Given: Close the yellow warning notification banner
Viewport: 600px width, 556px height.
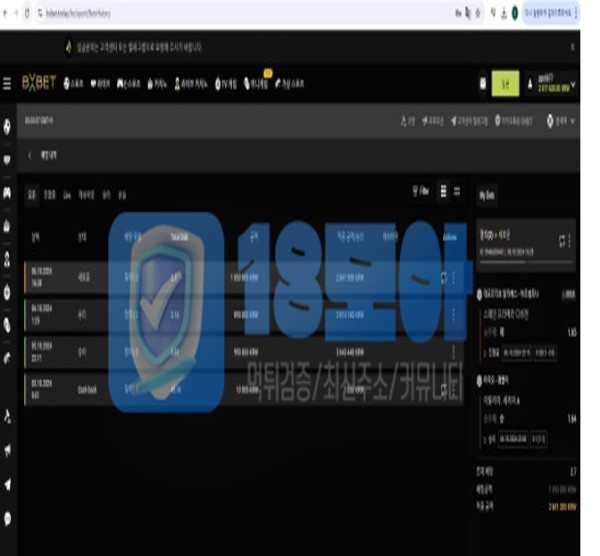Looking at the screenshot, I should 572,47.
